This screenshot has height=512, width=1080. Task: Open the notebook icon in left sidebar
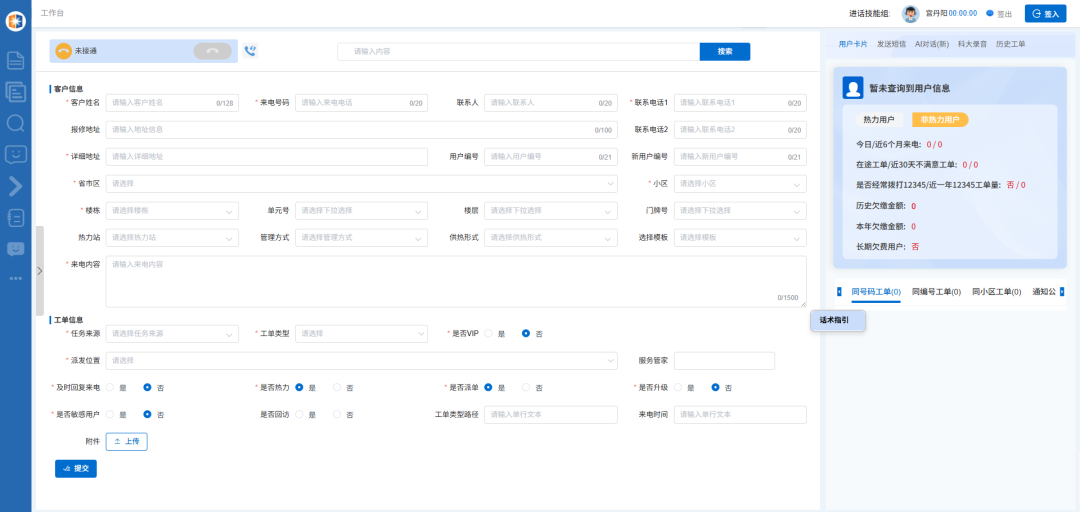point(15,217)
